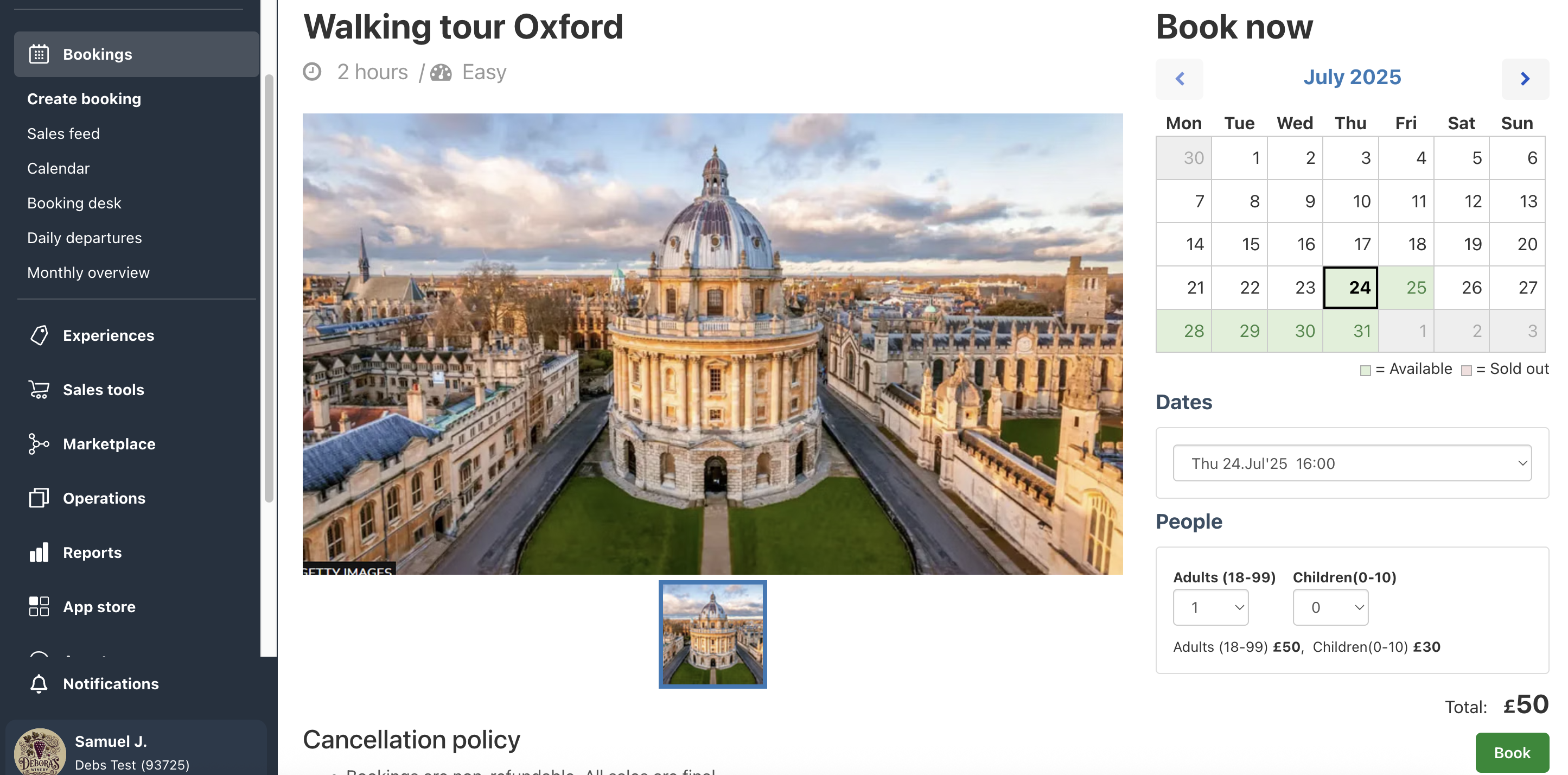Select Monthly overview menu item
Image resolution: width=1568 pixels, height=775 pixels.
(x=88, y=272)
